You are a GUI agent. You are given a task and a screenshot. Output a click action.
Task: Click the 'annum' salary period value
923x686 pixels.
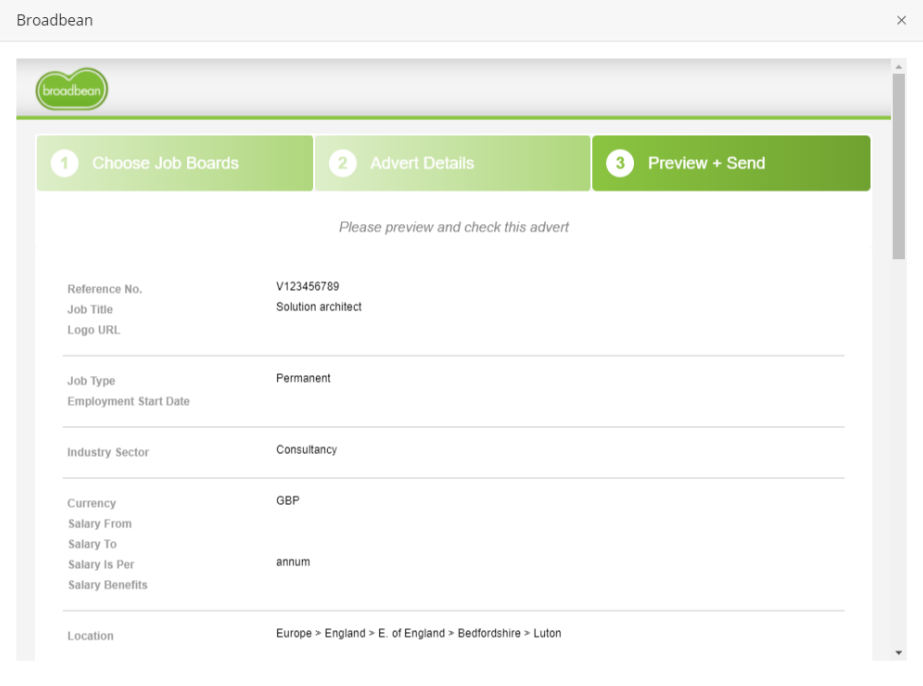click(x=293, y=562)
